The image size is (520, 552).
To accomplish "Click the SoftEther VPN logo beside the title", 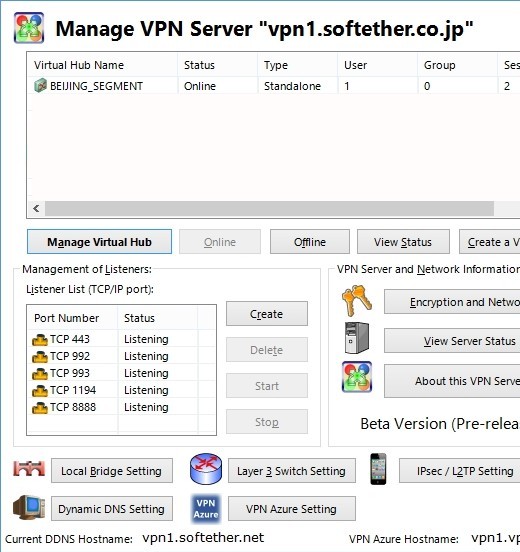I will (29, 28).
